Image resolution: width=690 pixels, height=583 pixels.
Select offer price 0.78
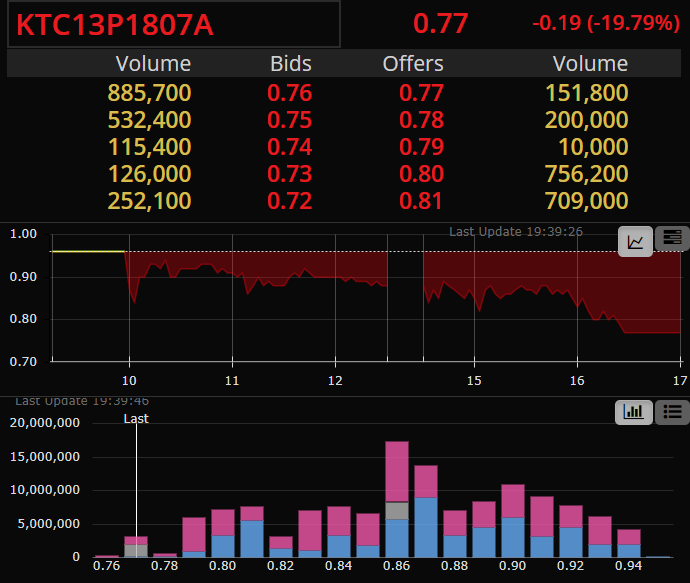click(x=421, y=120)
